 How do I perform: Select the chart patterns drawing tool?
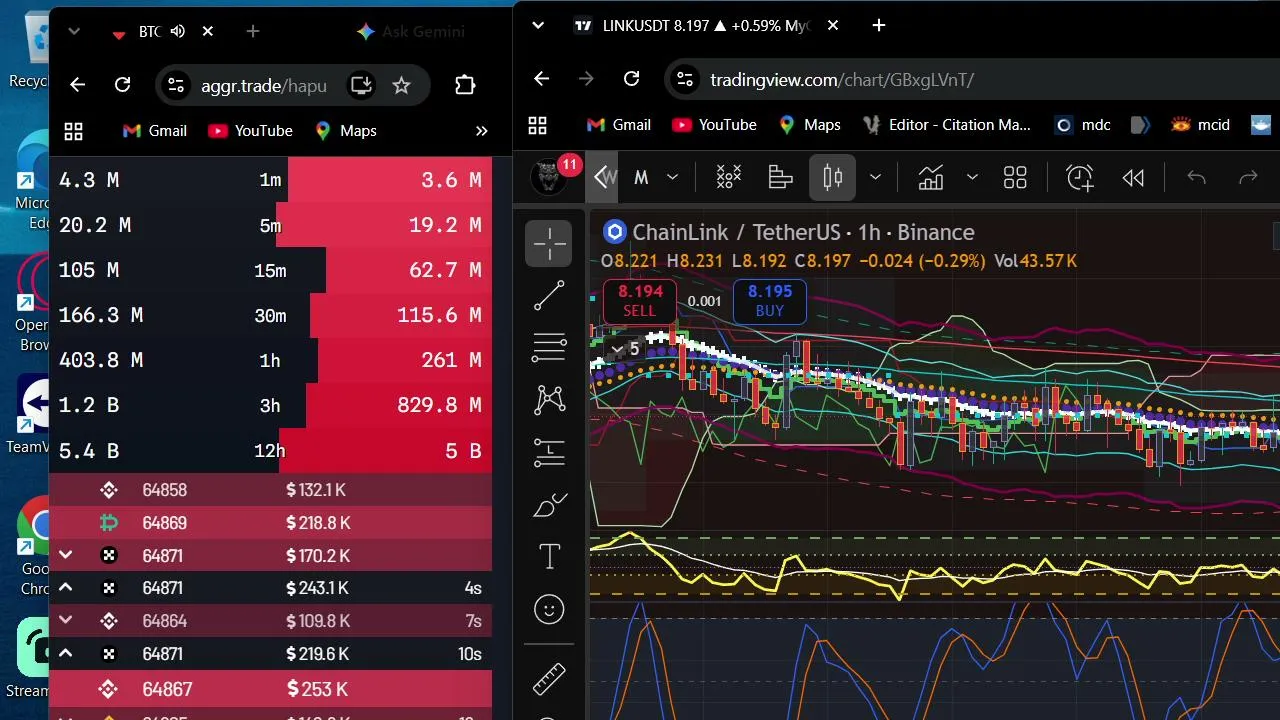[549, 400]
